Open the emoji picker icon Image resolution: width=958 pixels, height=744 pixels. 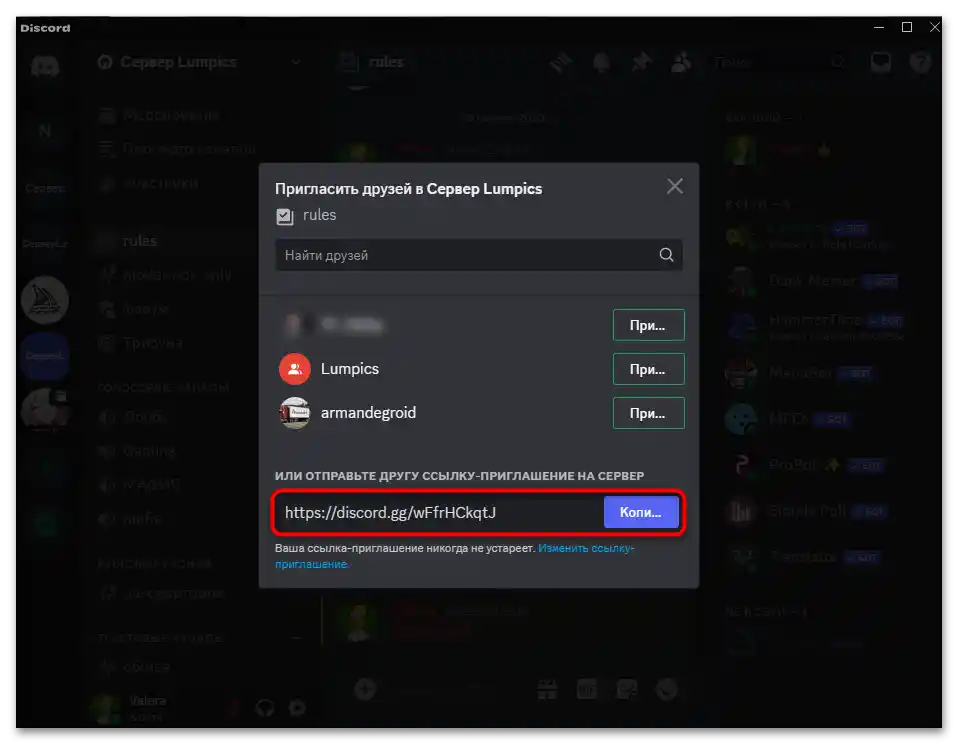667,690
